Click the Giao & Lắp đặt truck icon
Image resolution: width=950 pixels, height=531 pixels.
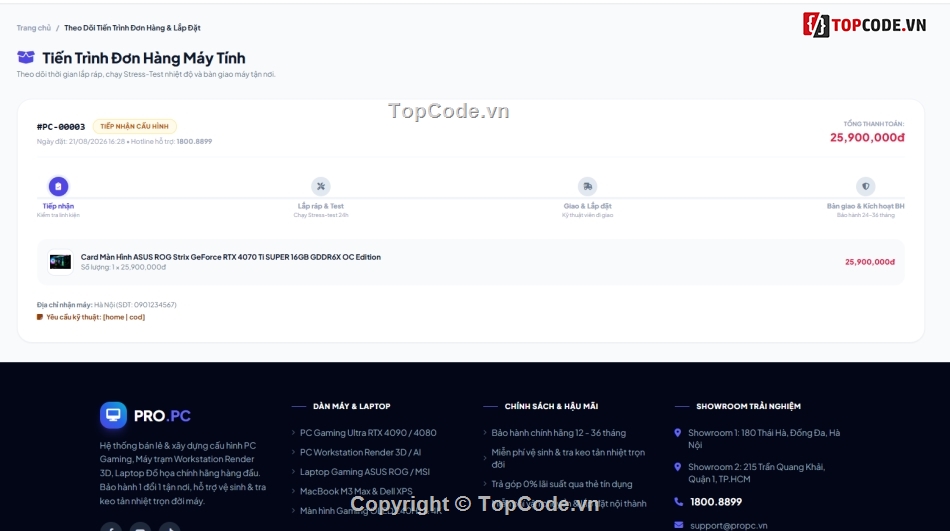coord(587,186)
